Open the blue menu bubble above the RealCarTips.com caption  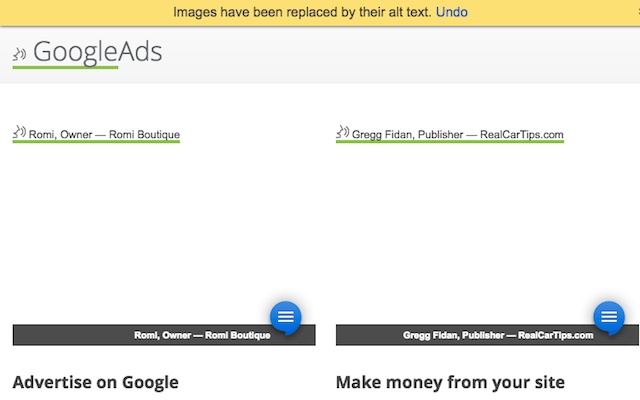coord(609,317)
